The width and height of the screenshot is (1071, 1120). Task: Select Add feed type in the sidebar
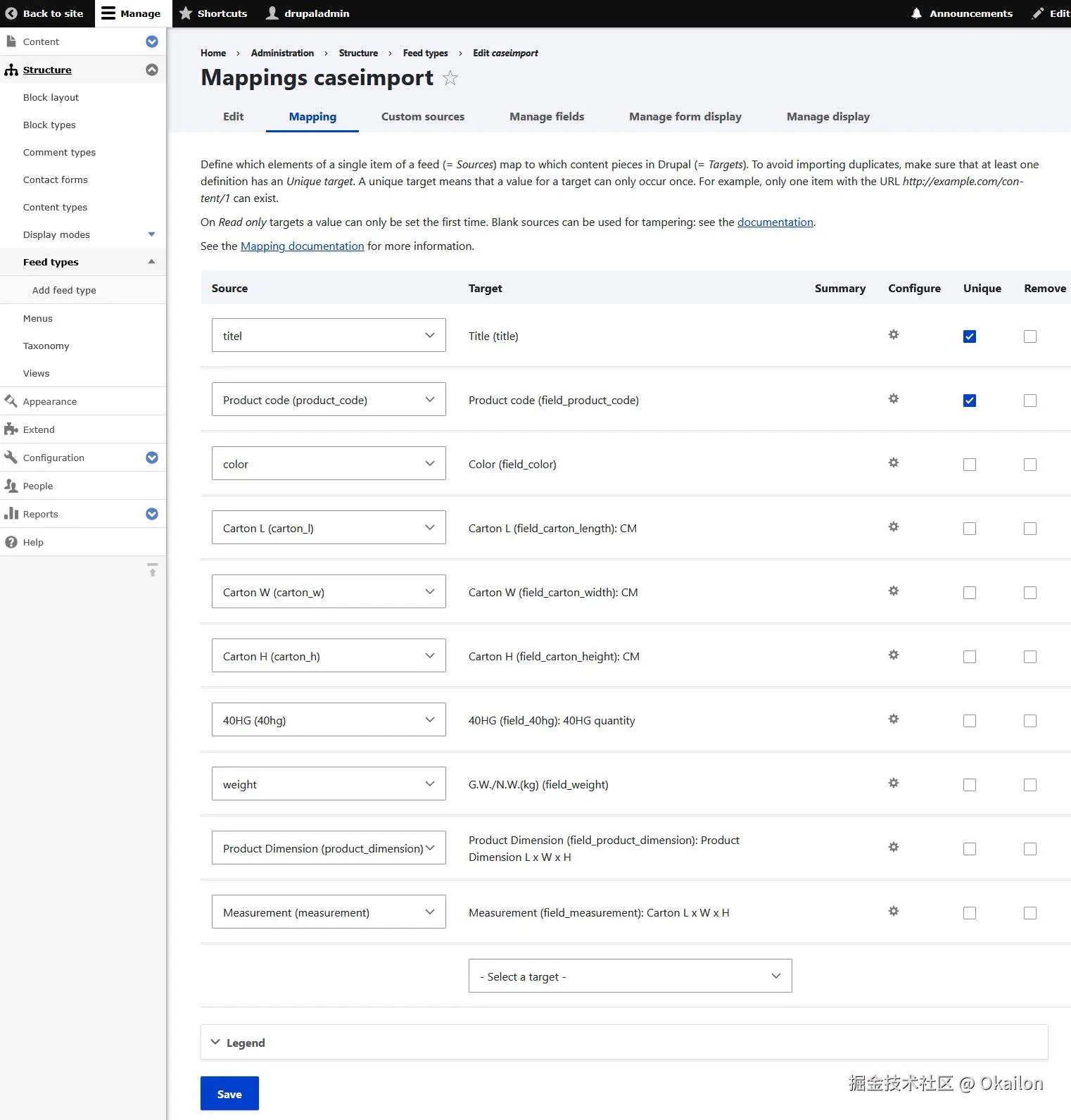coord(64,290)
